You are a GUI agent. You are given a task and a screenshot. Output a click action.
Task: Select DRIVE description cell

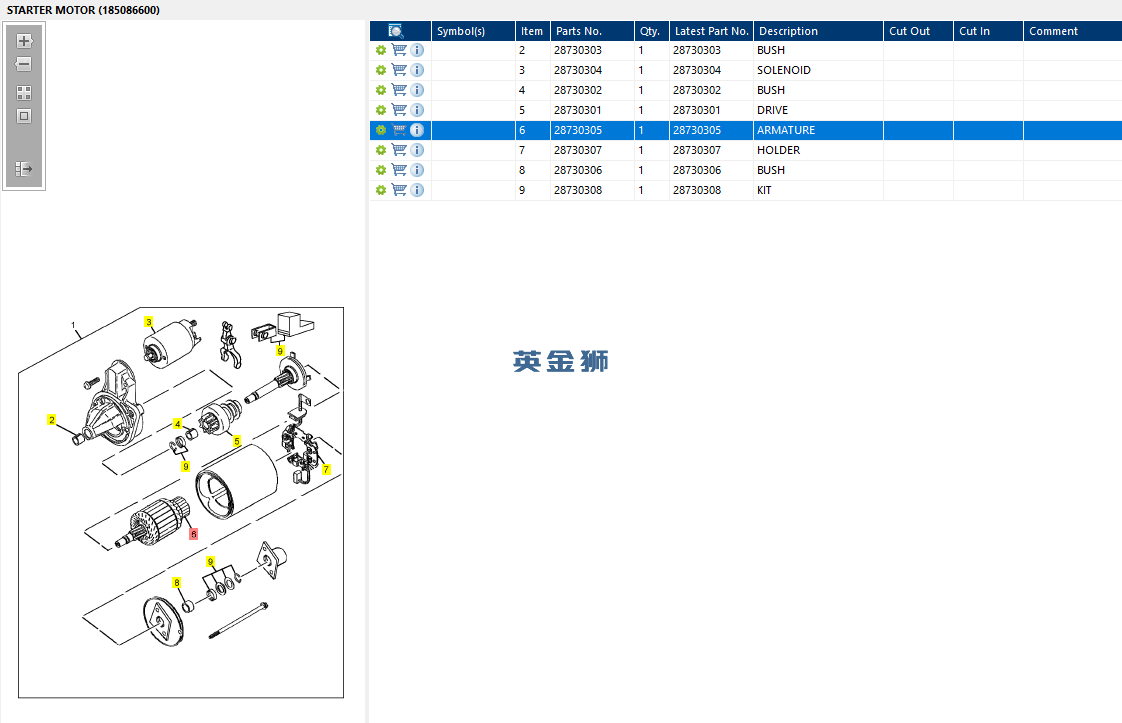click(818, 110)
